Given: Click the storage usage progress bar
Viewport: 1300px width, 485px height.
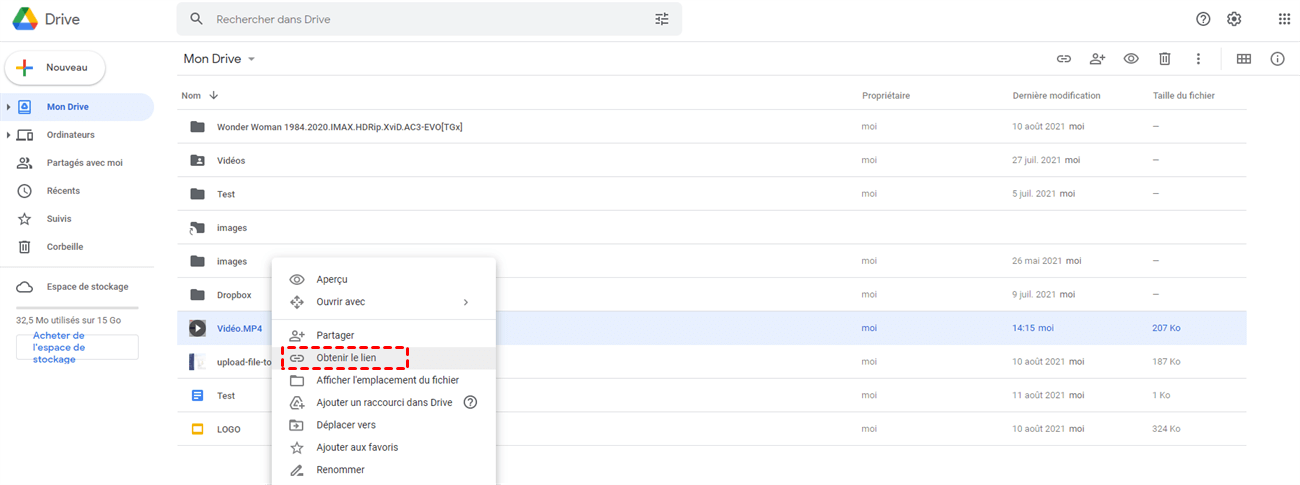Looking at the screenshot, I should (x=77, y=308).
